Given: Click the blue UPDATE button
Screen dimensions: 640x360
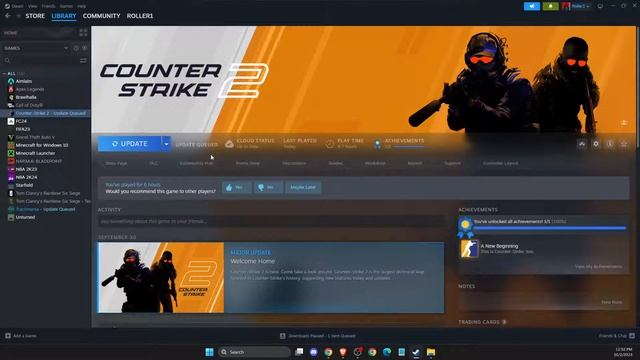Looking at the screenshot, I should [x=129, y=144].
